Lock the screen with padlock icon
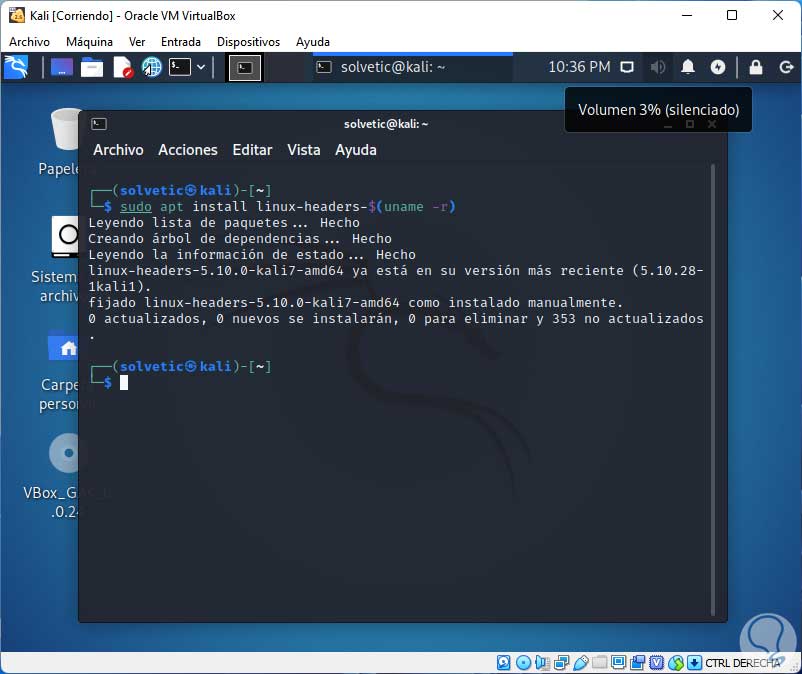 point(755,67)
